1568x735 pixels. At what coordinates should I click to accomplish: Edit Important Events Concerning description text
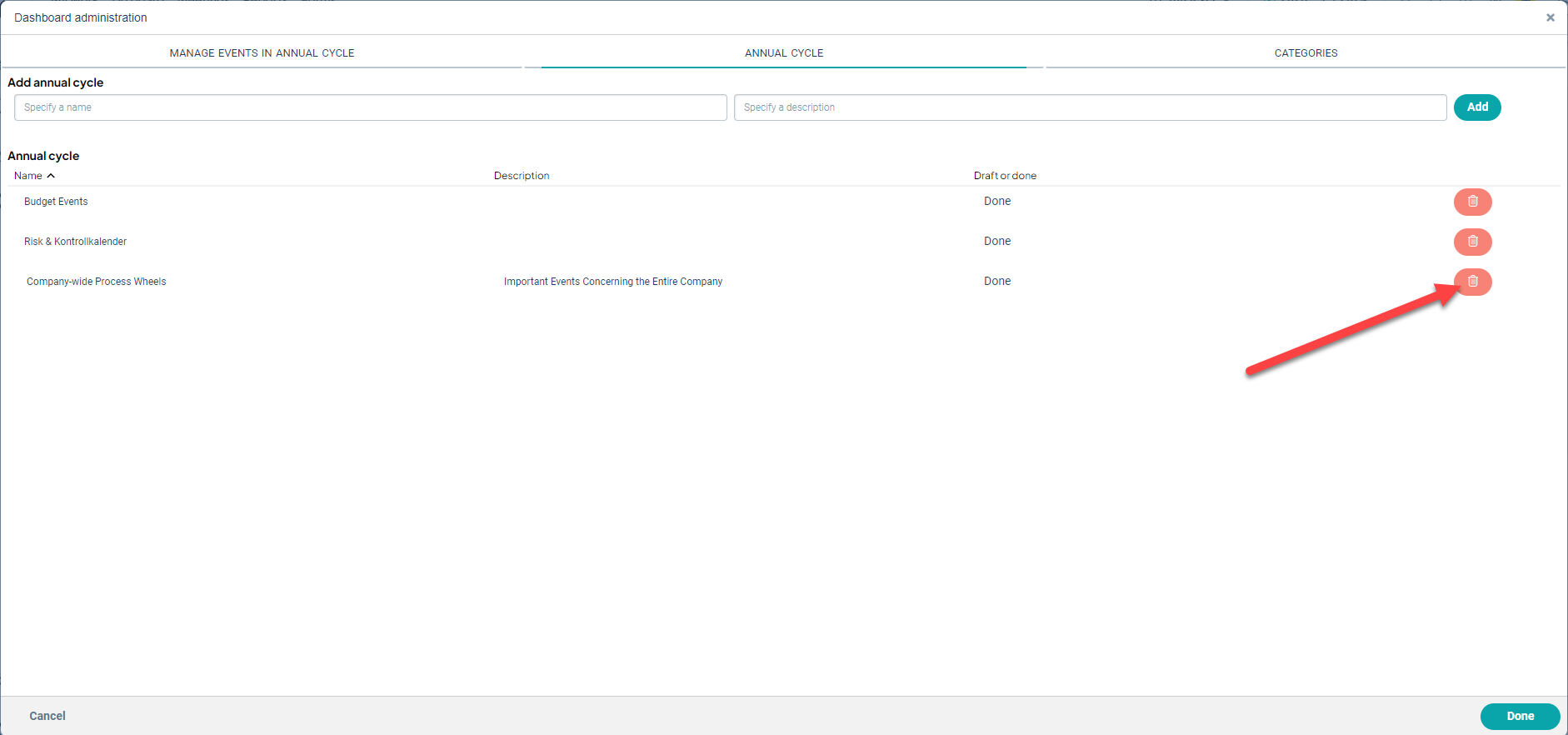click(x=612, y=282)
